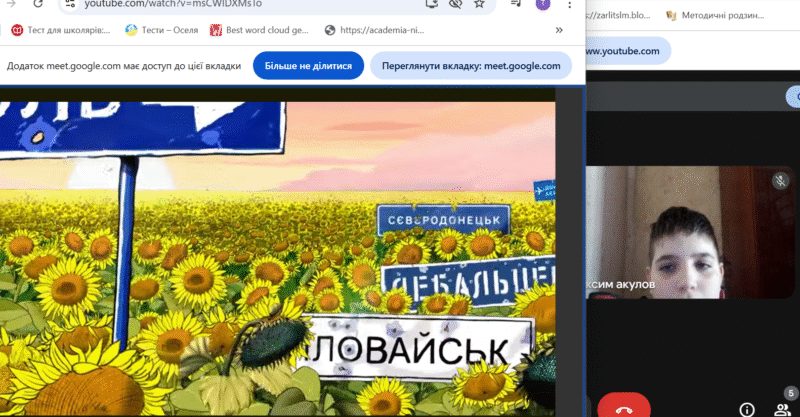
Task: Open the 'Тест для школярів' bookmark
Action: tap(60, 30)
